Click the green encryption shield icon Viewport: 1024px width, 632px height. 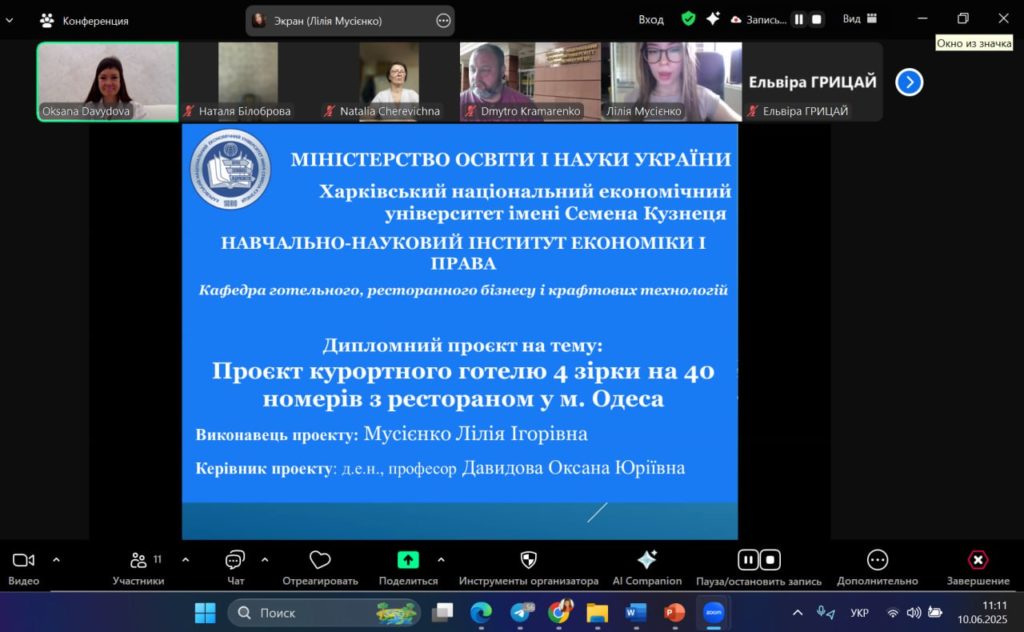(688, 19)
